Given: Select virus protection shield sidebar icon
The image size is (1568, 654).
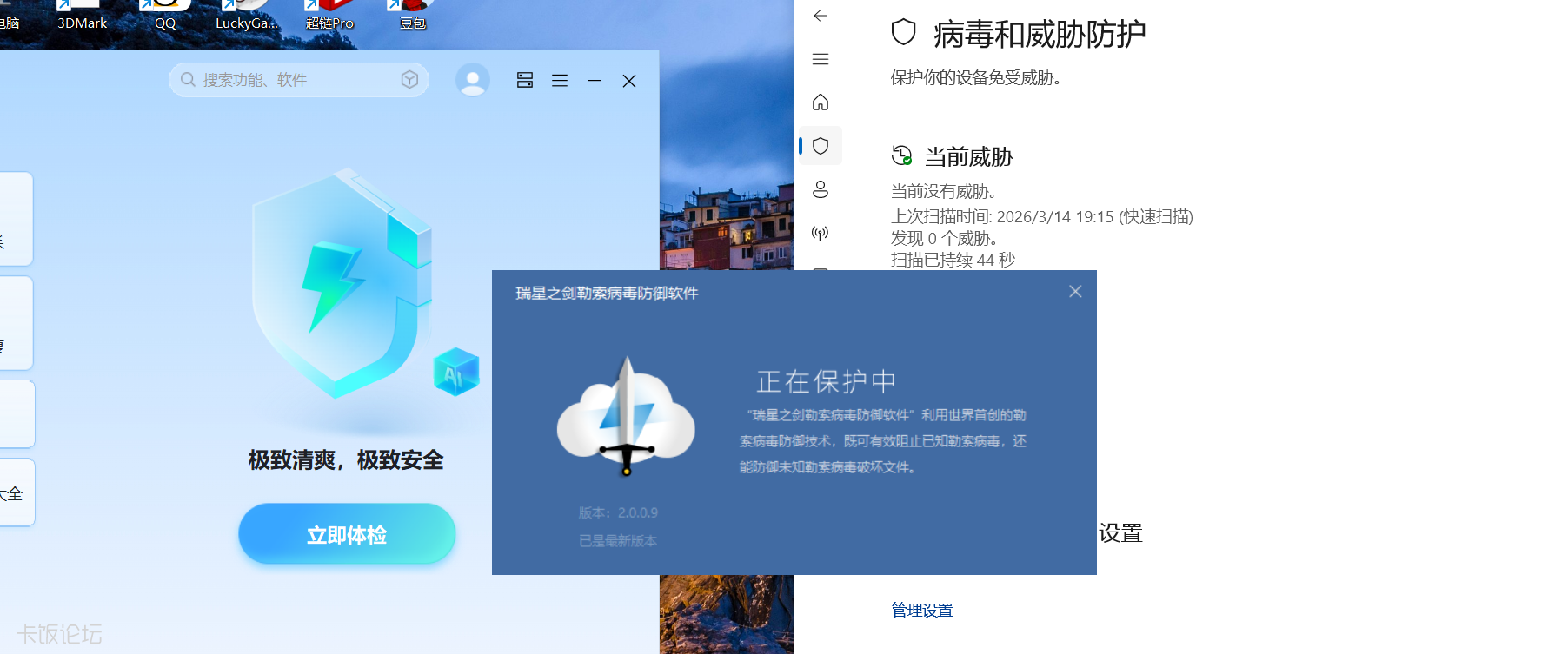Looking at the screenshot, I should pos(821,146).
